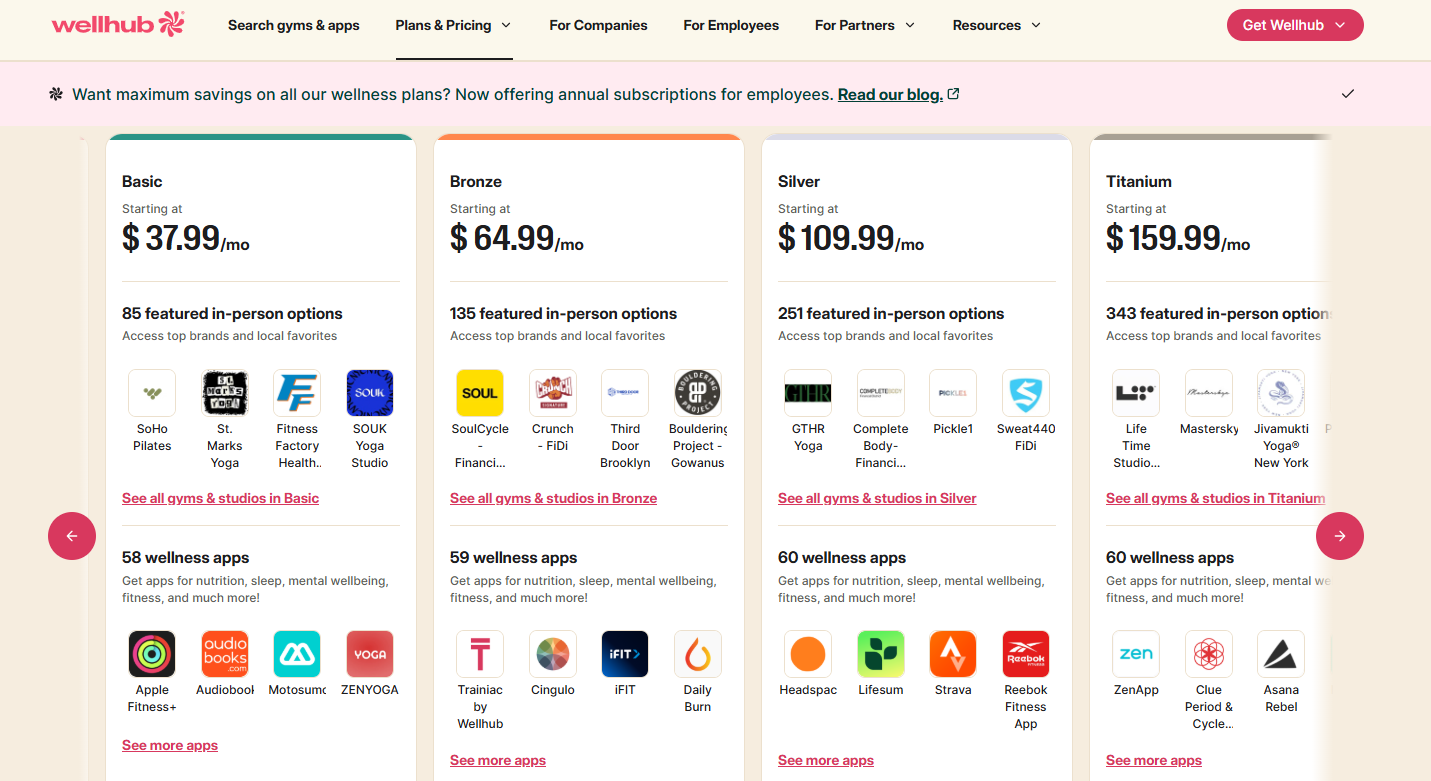Viewport: 1431px width, 781px height.
Task: Open the For Employees page
Action: click(x=731, y=25)
